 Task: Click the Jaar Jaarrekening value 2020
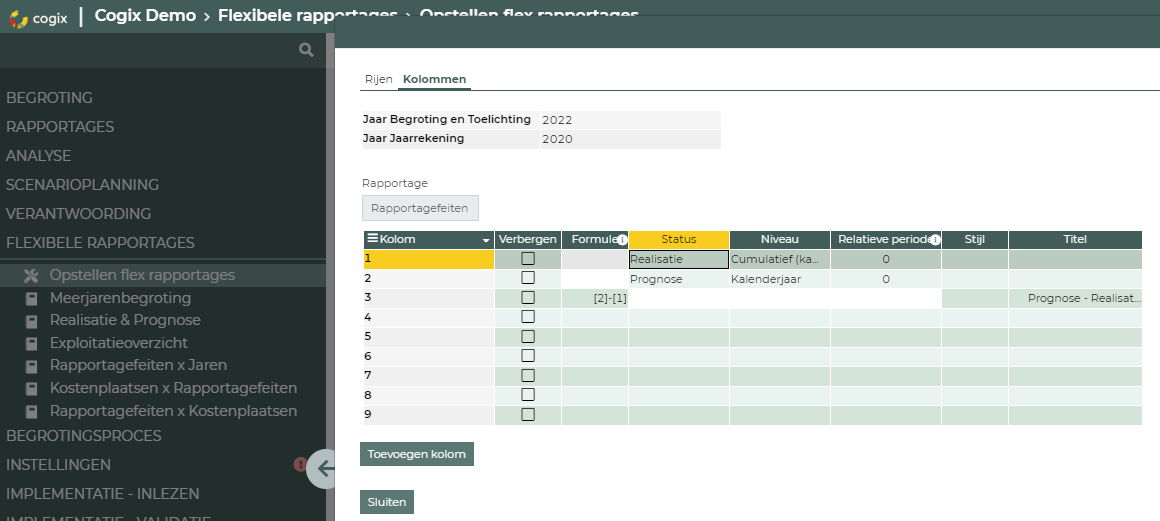(630, 139)
